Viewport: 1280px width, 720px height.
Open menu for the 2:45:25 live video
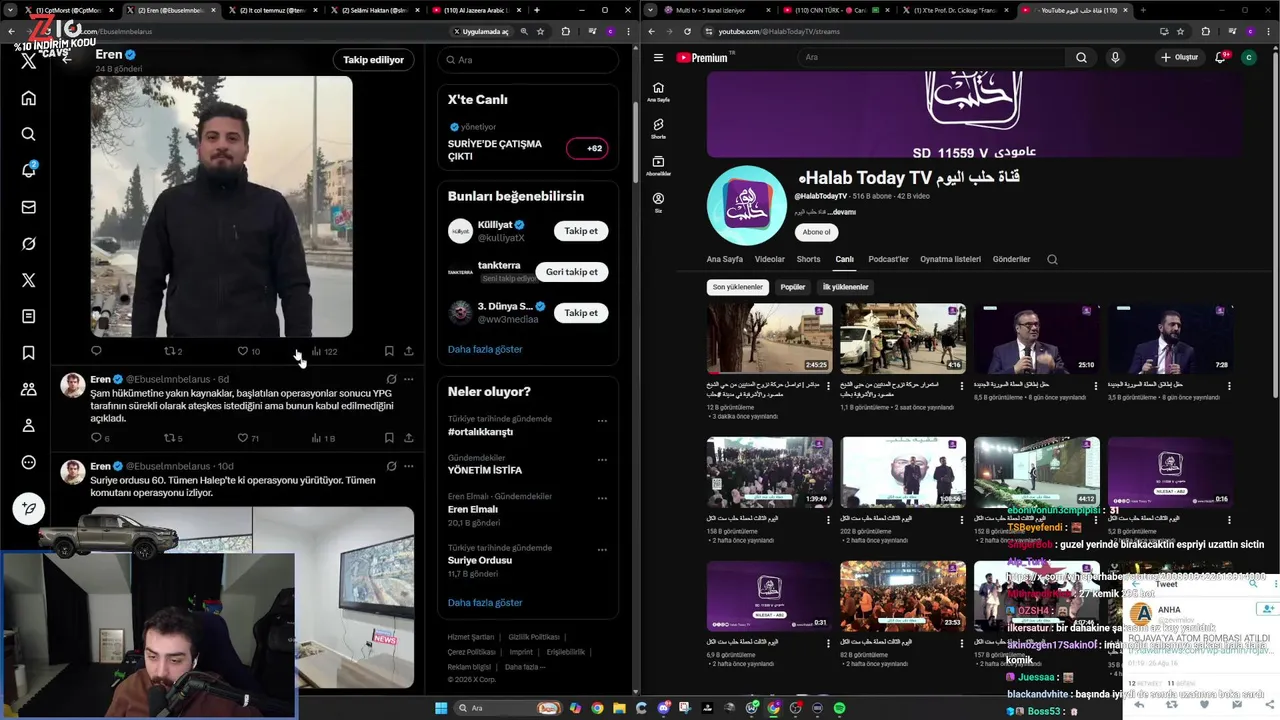tap(828, 385)
